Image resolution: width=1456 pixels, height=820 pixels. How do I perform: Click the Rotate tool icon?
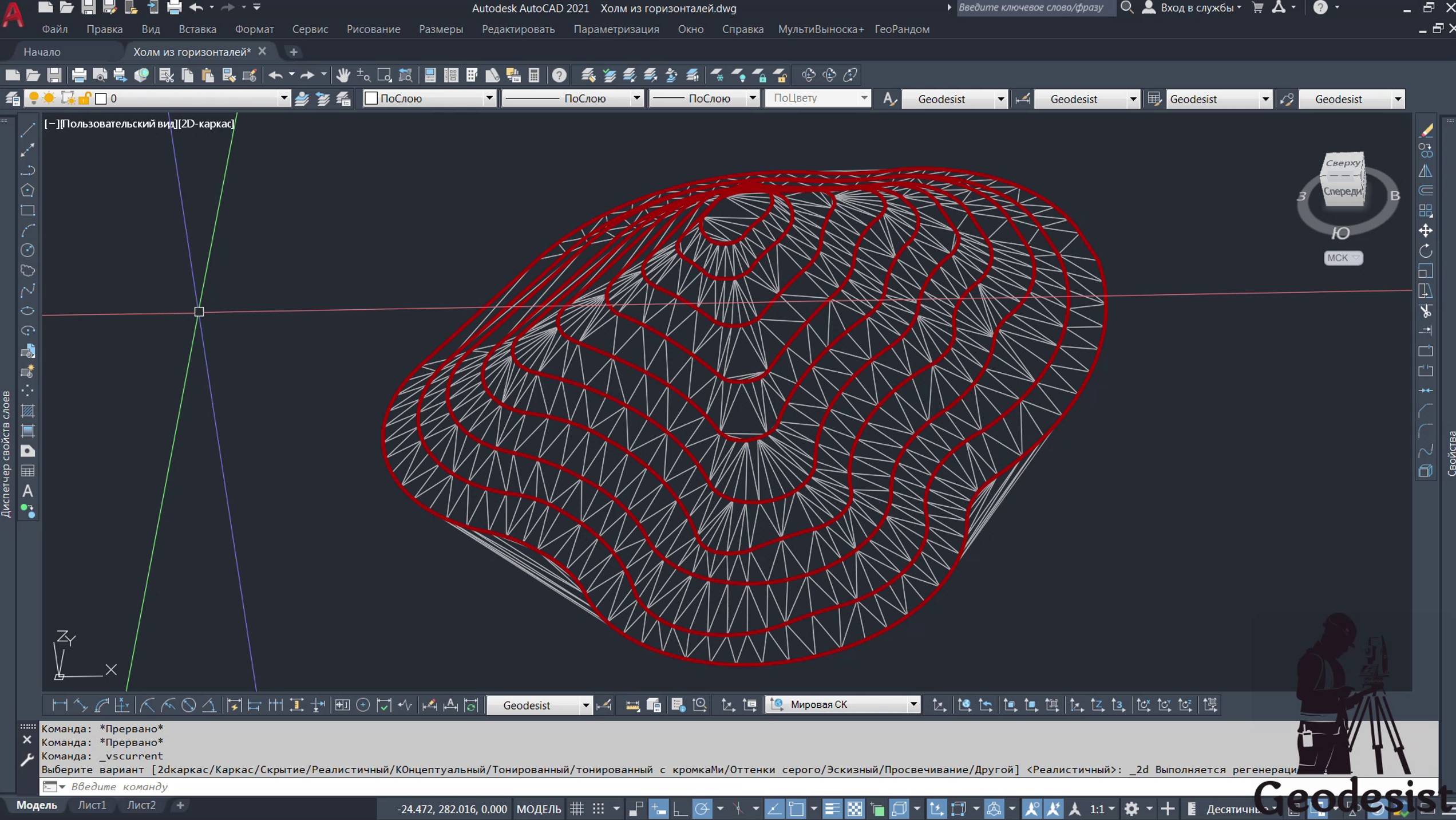[1426, 251]
